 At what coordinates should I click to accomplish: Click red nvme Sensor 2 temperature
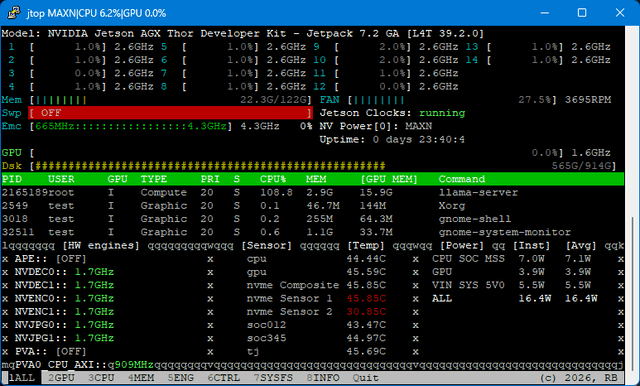click(366, 312)
